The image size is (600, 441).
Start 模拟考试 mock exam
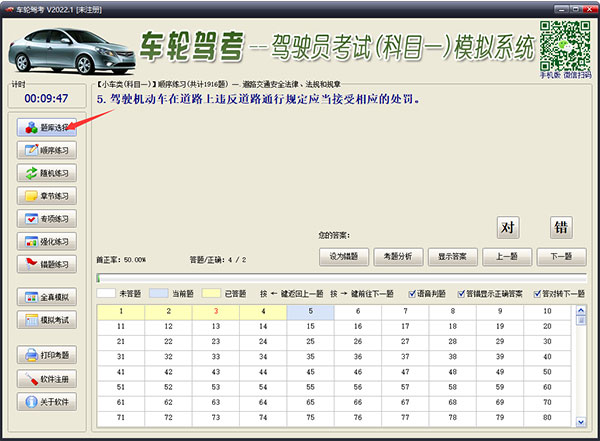click(47, 320)
